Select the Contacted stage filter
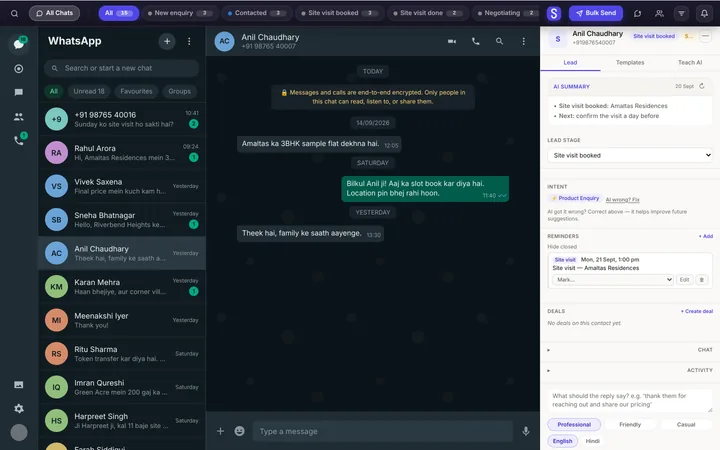The width and height of the screenshot is (720, 450). (256, 13)
